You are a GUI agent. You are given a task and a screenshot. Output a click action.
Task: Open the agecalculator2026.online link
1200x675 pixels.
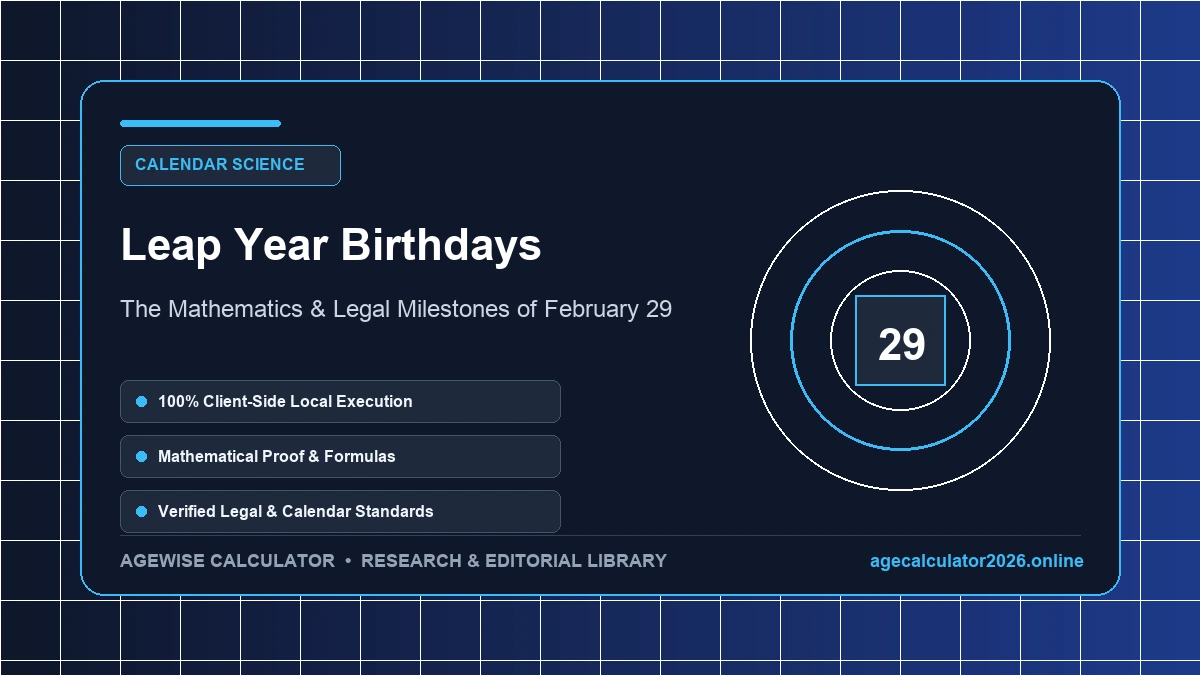[977, 561]
